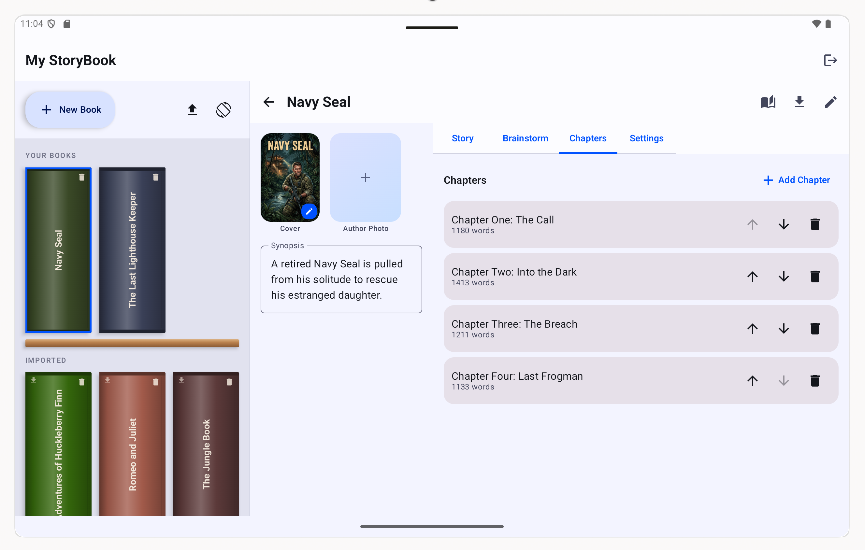
Task: Switch to the Story tab
Action: pos(462,138)
